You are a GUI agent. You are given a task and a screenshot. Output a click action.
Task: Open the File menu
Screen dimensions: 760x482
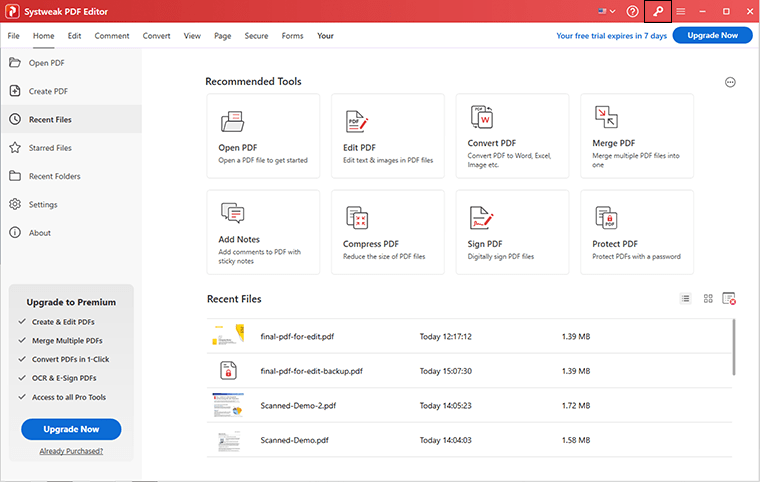14,36
